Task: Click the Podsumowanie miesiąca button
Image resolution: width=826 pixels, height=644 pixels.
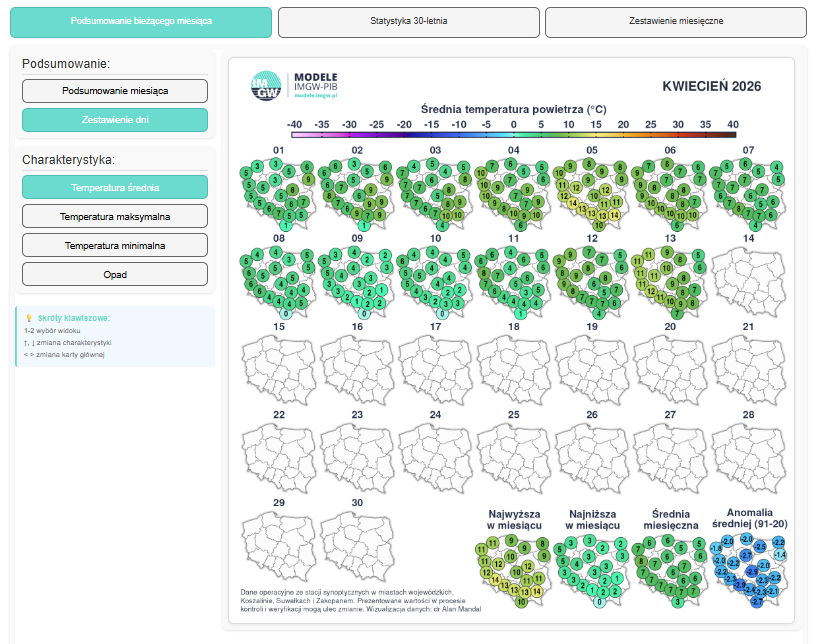Action: [115, 91]
